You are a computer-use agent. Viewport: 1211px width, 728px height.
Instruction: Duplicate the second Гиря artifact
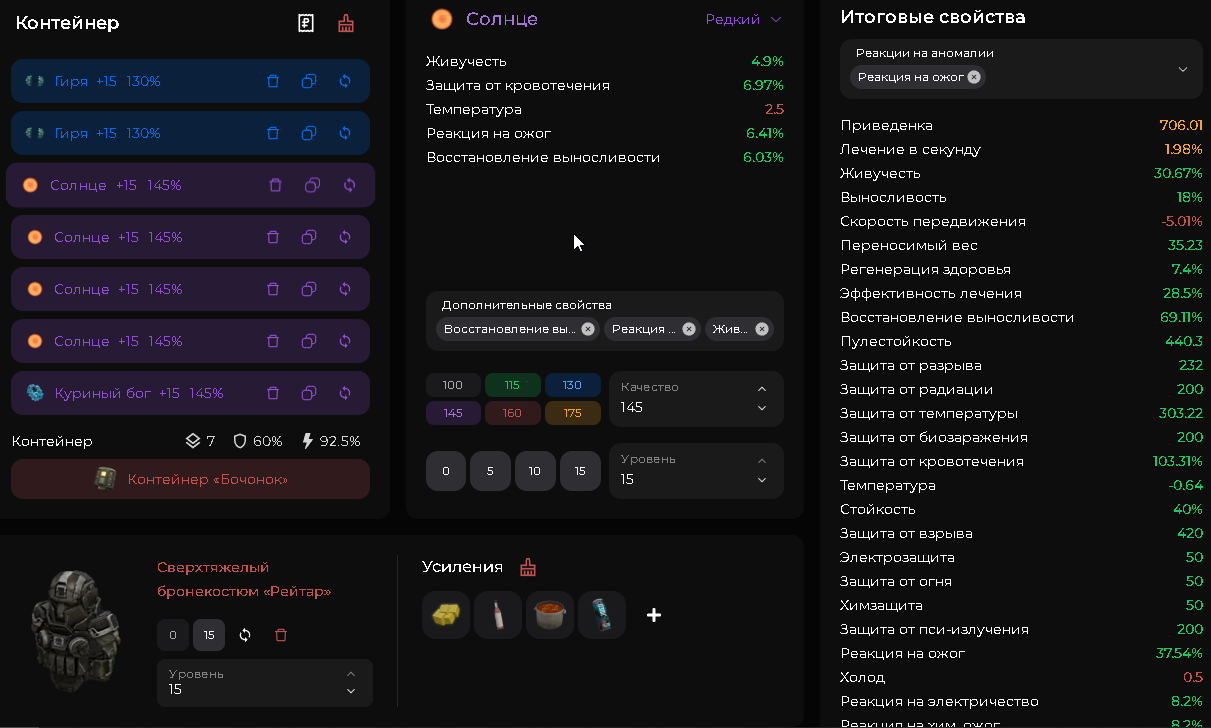point(309,133)
